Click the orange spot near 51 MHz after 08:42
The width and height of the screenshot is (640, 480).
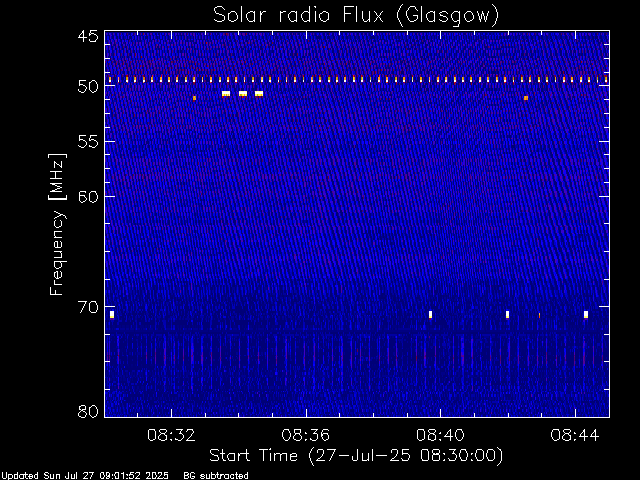[526, 98]
